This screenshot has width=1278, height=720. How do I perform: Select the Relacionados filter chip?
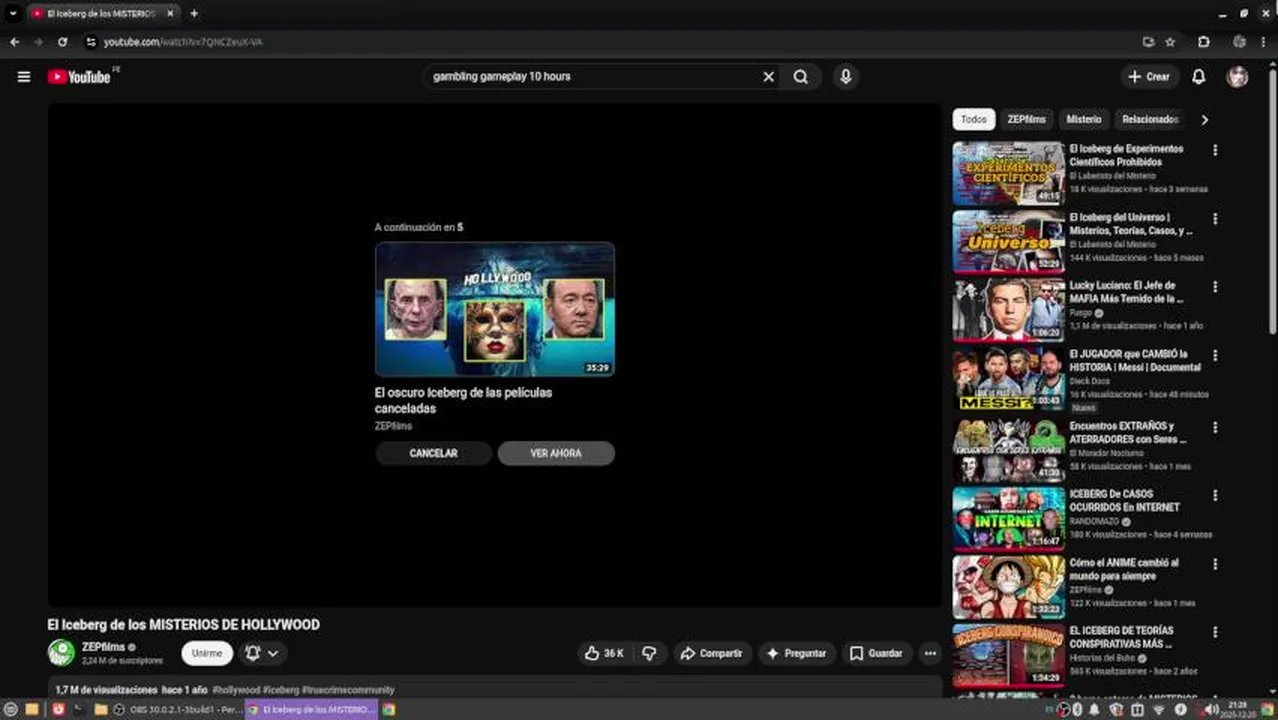[x=1150, y=119]
